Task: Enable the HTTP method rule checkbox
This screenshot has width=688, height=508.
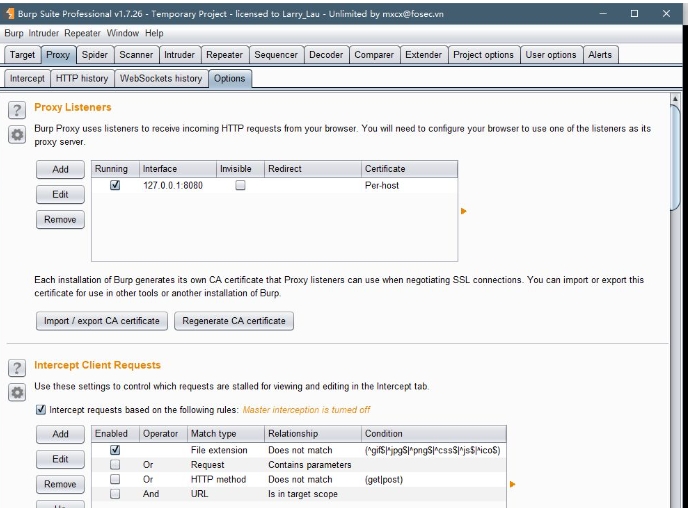Action: [115, 479]
